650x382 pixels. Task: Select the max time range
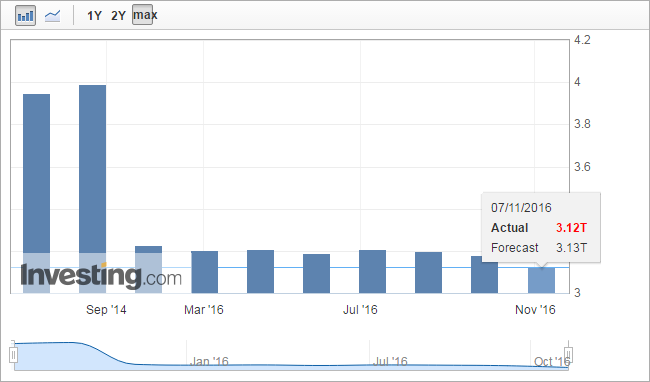143,15
